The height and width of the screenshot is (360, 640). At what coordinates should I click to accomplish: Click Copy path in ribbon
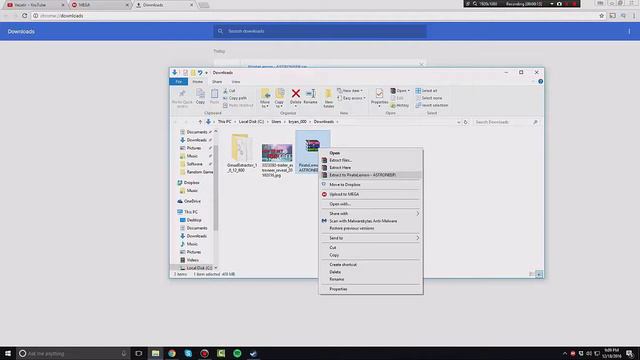pyautogui.click(x=235, y=98)
